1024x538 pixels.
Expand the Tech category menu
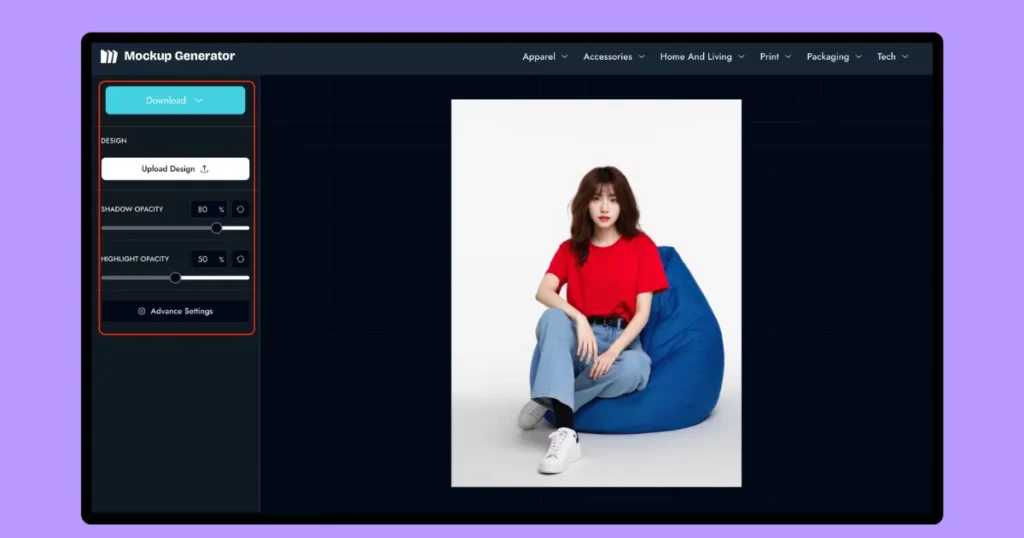[x=892, y=57]
